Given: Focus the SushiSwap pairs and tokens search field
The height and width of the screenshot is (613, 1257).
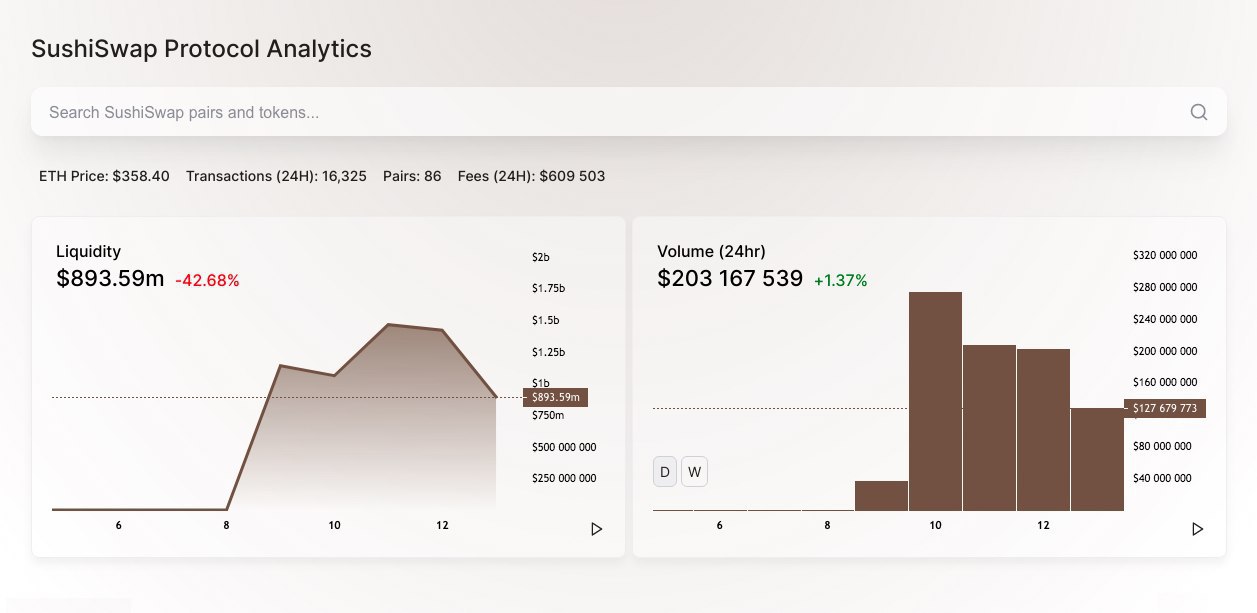Looking at the screenshot, I should pos(600,112).
